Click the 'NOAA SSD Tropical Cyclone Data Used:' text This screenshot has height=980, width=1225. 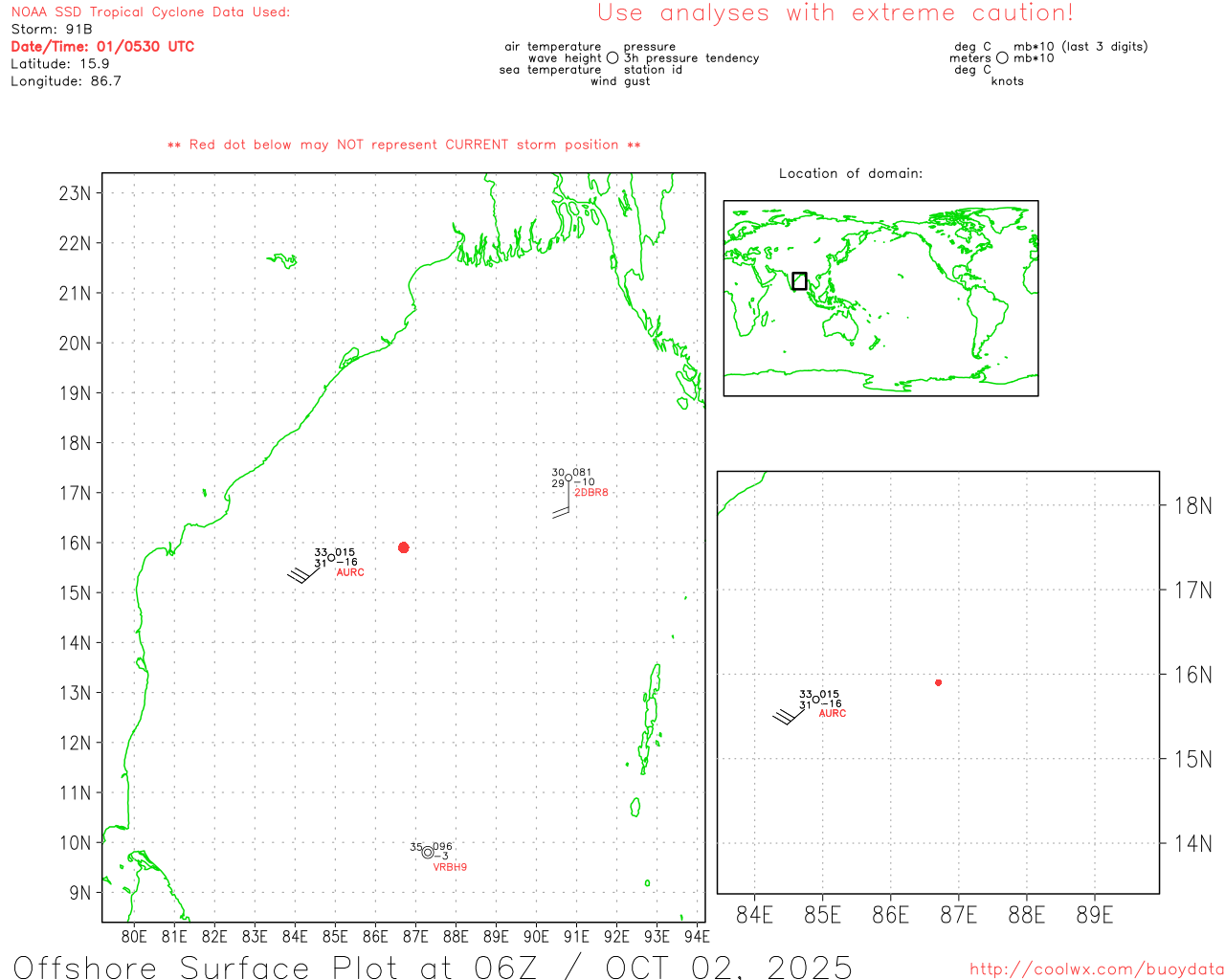150,12
